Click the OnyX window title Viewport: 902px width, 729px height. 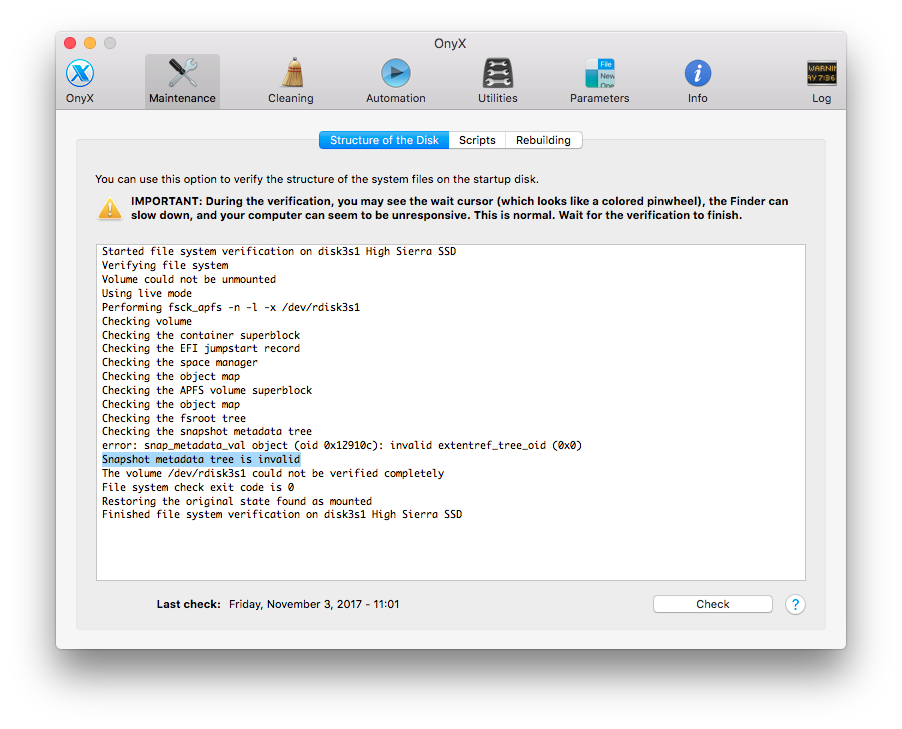pos(450,44)
